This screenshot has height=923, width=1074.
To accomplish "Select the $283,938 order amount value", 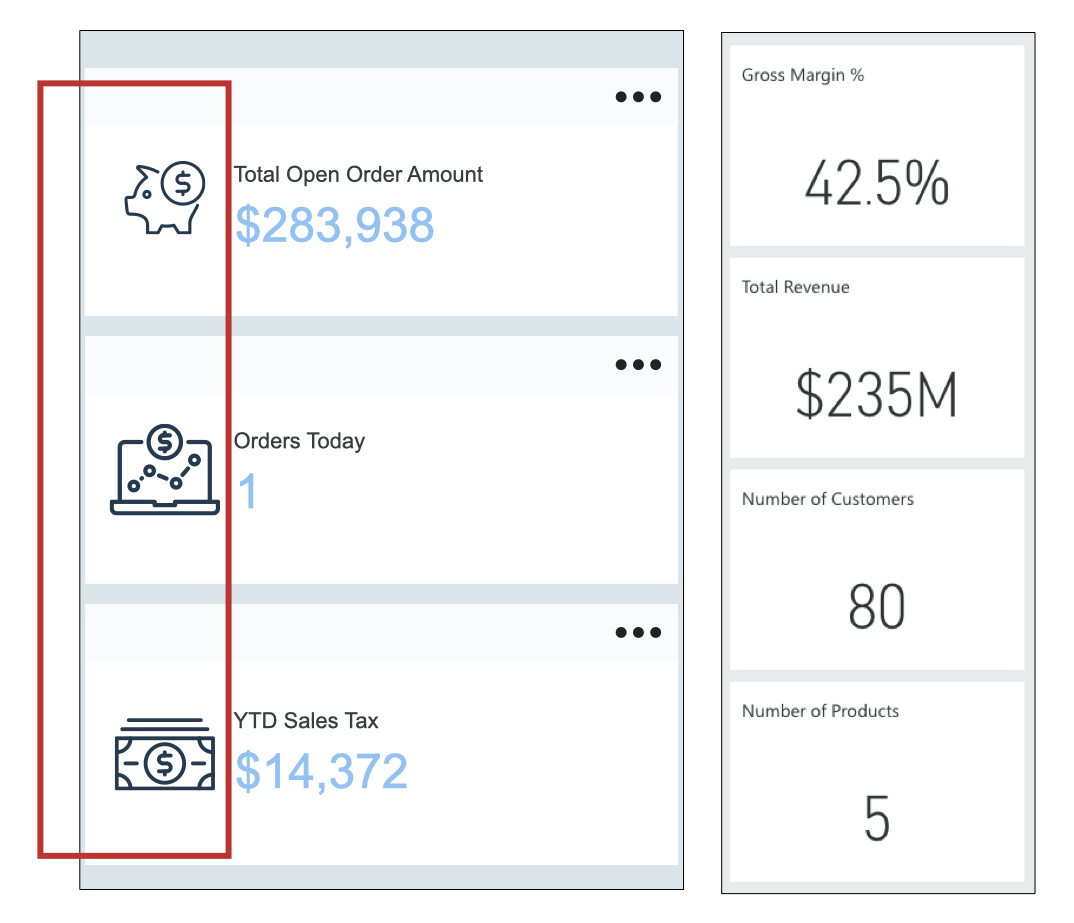I will 334,225.
